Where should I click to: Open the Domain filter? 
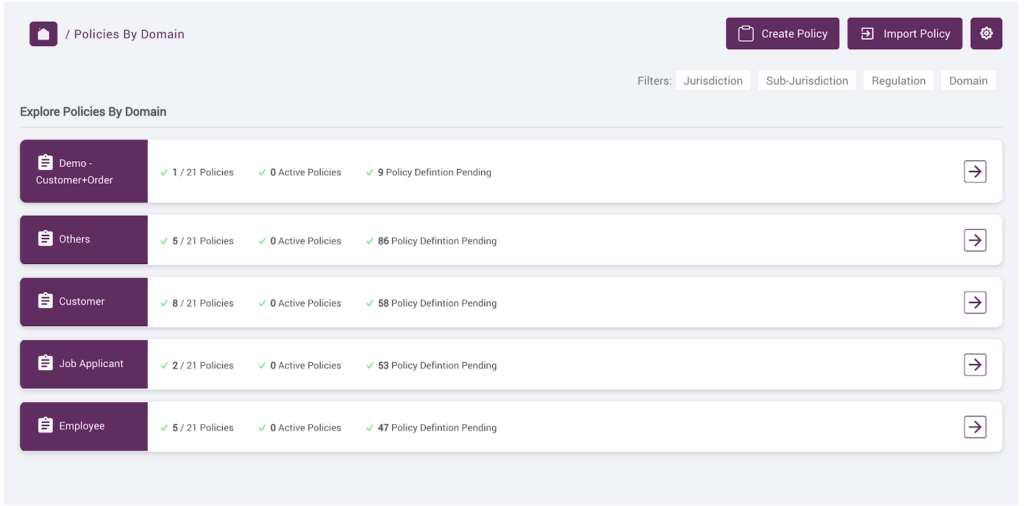(x=968, y=81)
